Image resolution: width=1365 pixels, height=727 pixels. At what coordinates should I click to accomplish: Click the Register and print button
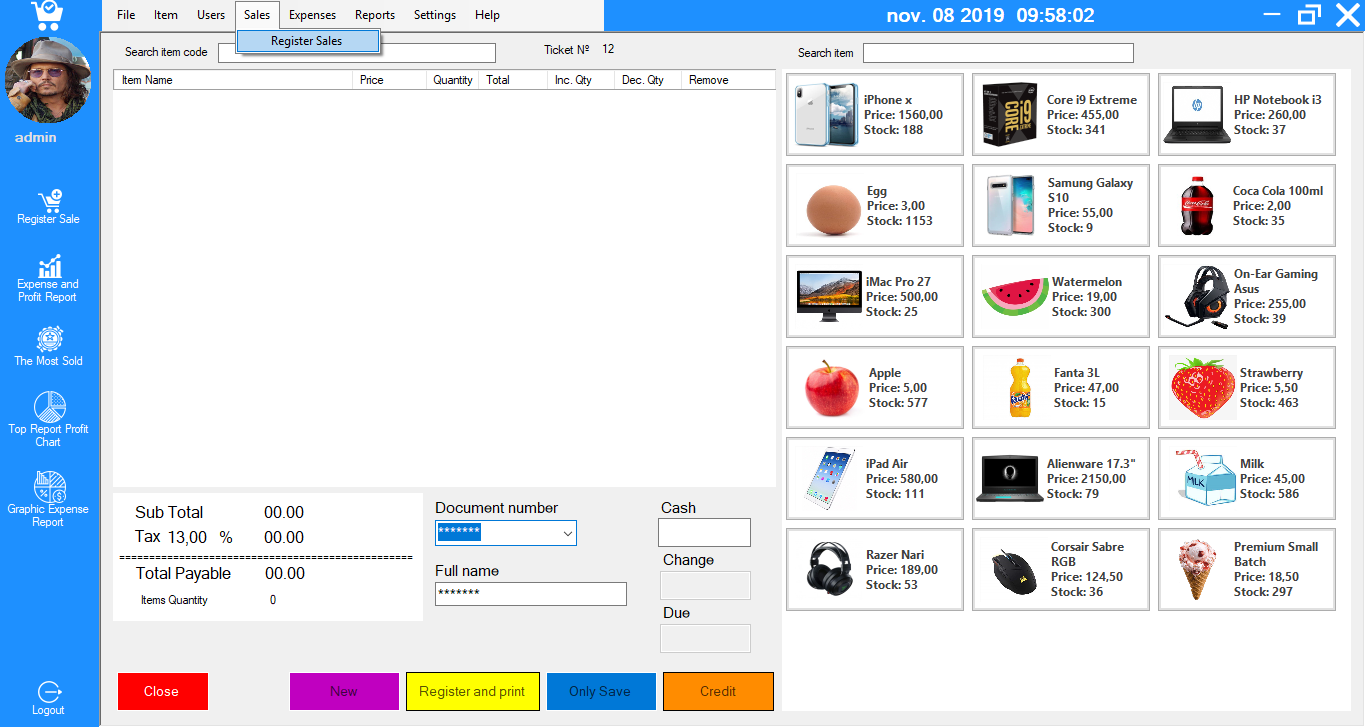point(472,691)
